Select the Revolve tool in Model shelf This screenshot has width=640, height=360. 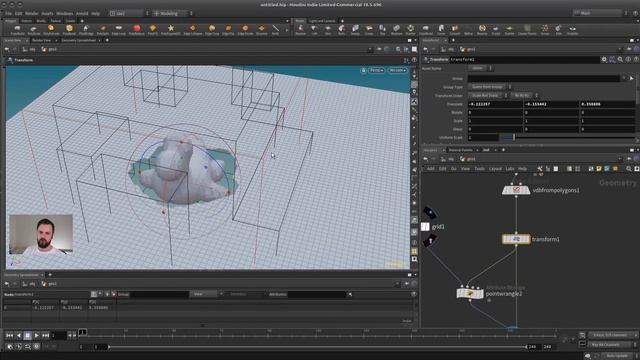300,30
